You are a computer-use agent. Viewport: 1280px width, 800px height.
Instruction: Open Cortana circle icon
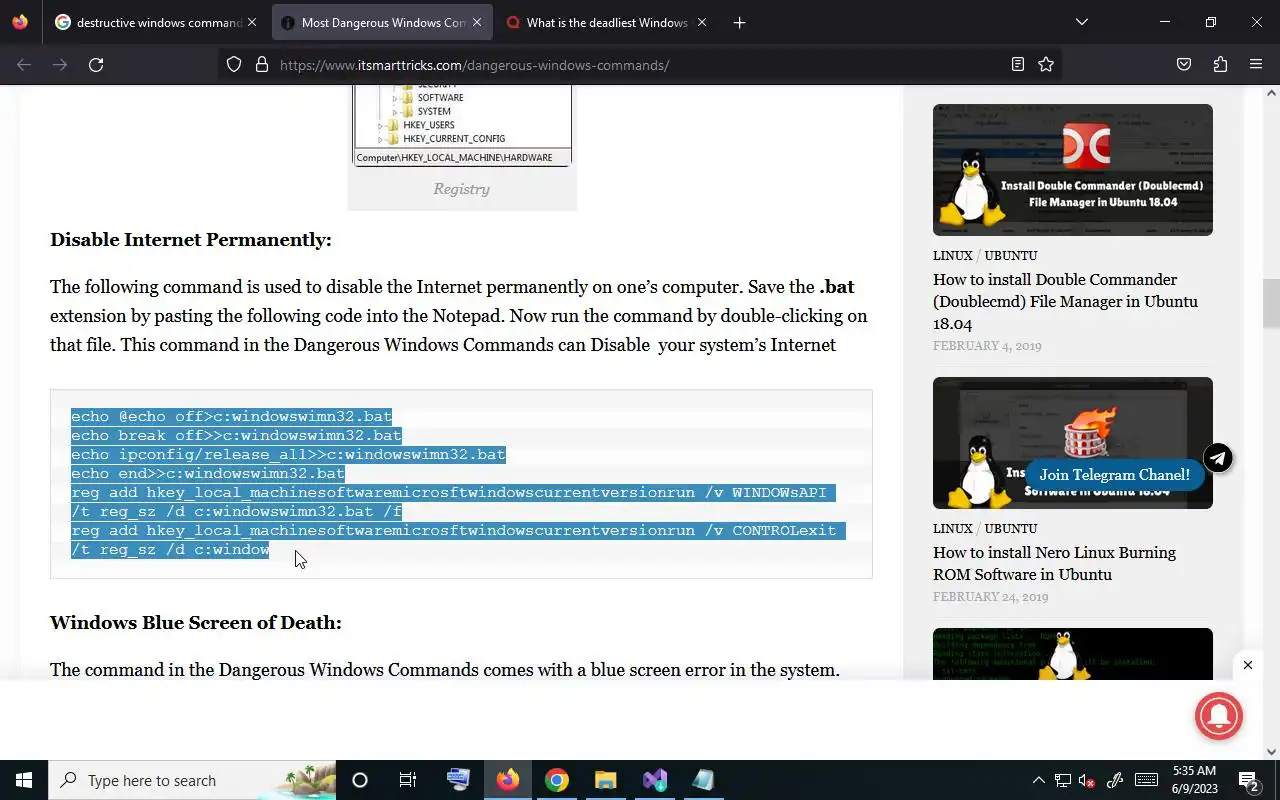click(x=360, y=780)
